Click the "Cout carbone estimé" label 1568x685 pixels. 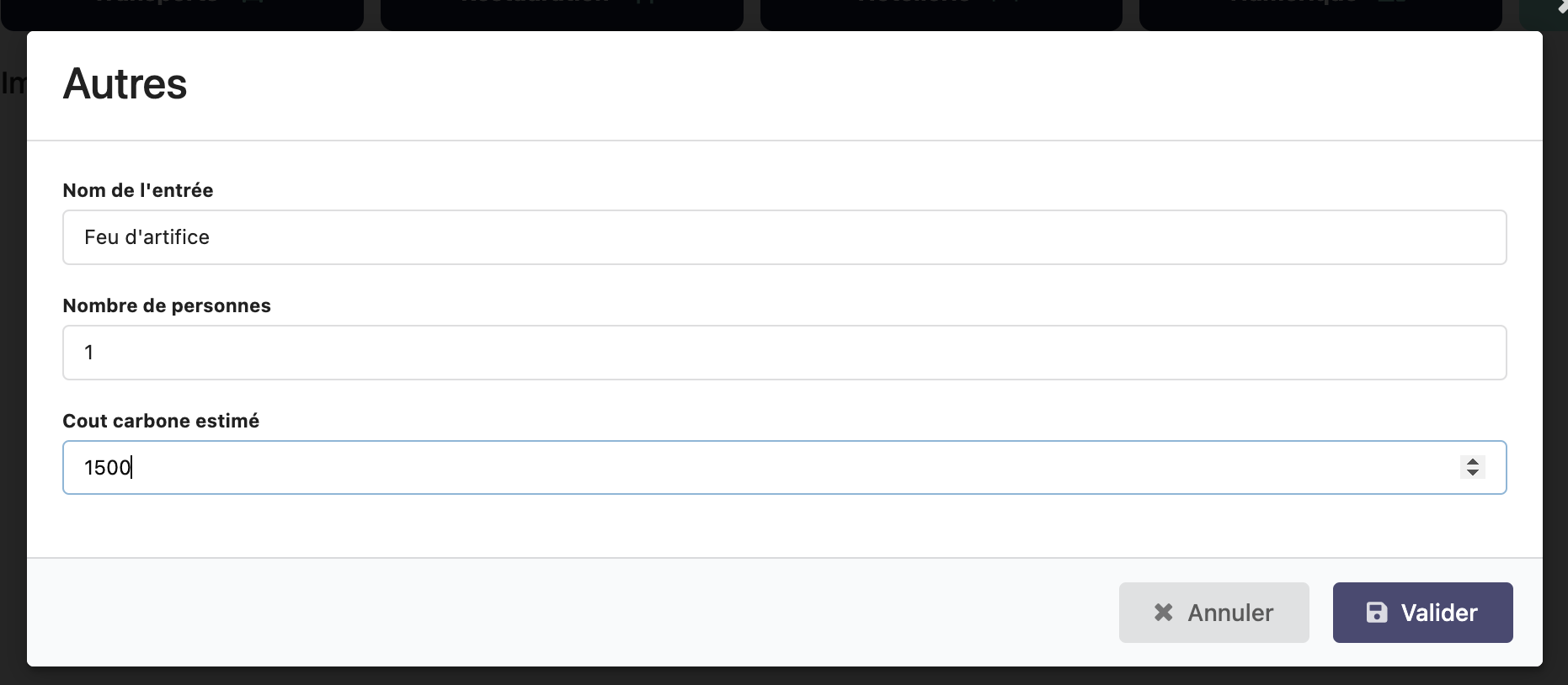(161, 421)
